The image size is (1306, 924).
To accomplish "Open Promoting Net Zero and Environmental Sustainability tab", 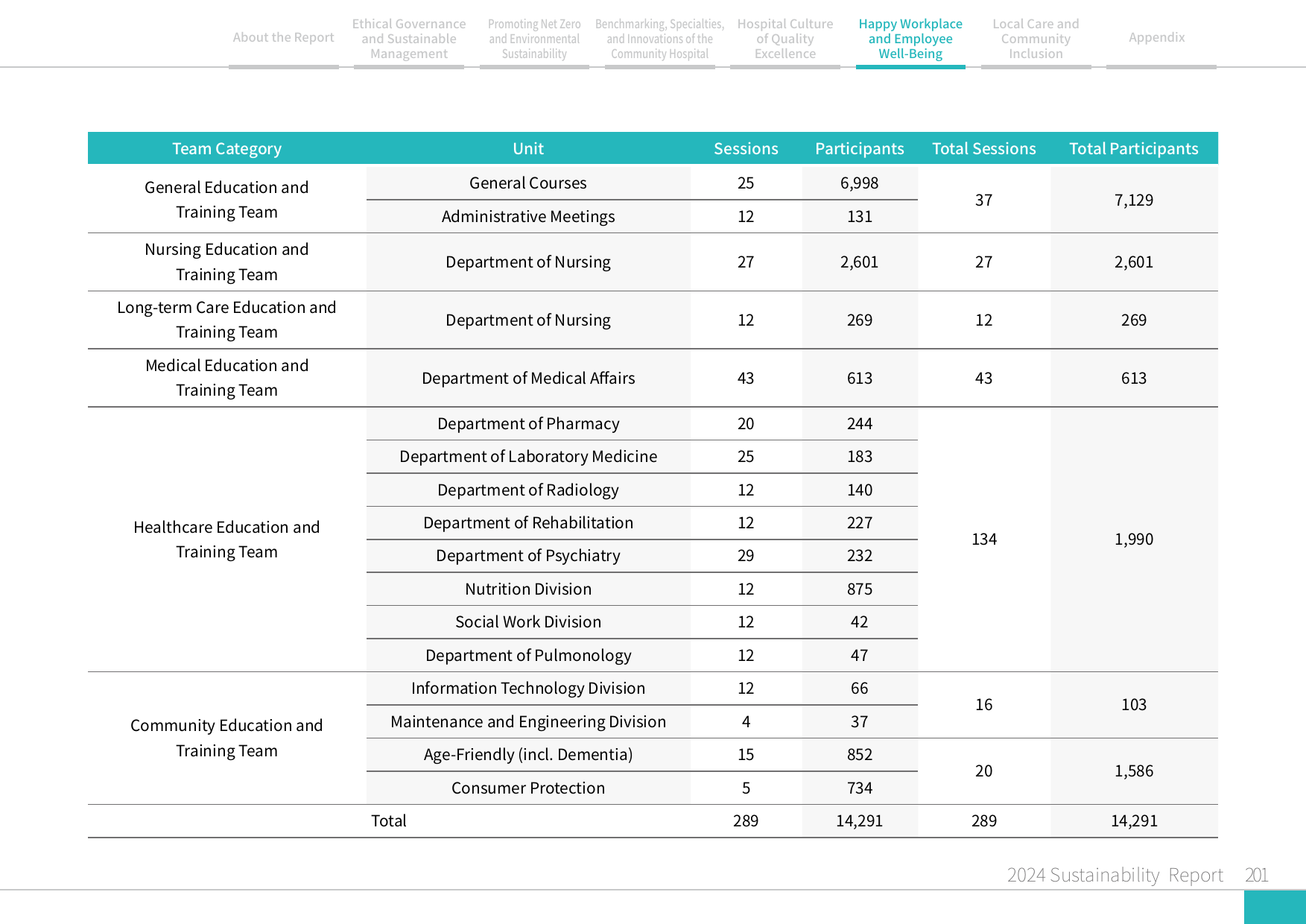I will tap(534, 39).
